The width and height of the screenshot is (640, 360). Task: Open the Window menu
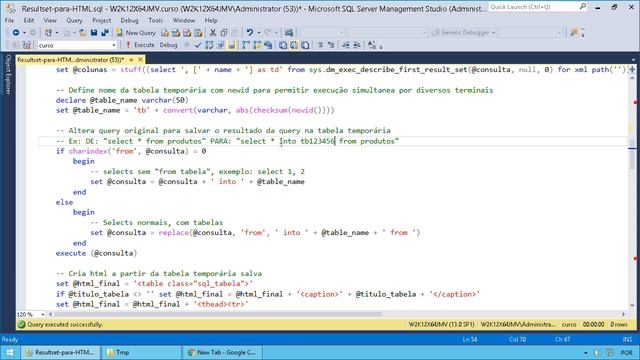point(184,20)
